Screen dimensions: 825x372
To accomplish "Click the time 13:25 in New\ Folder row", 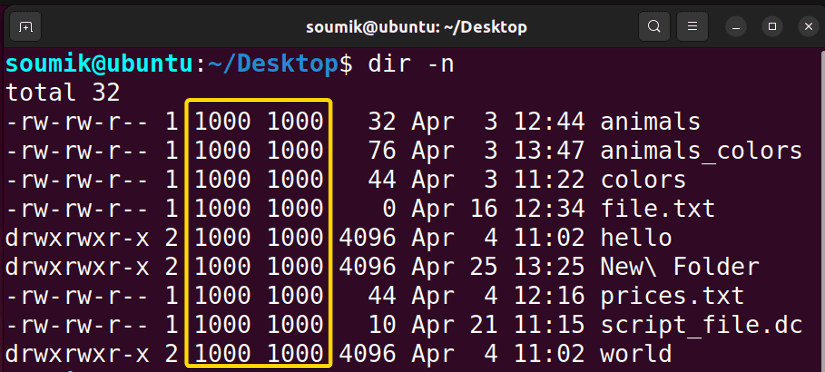I will [x=549, y=267].
